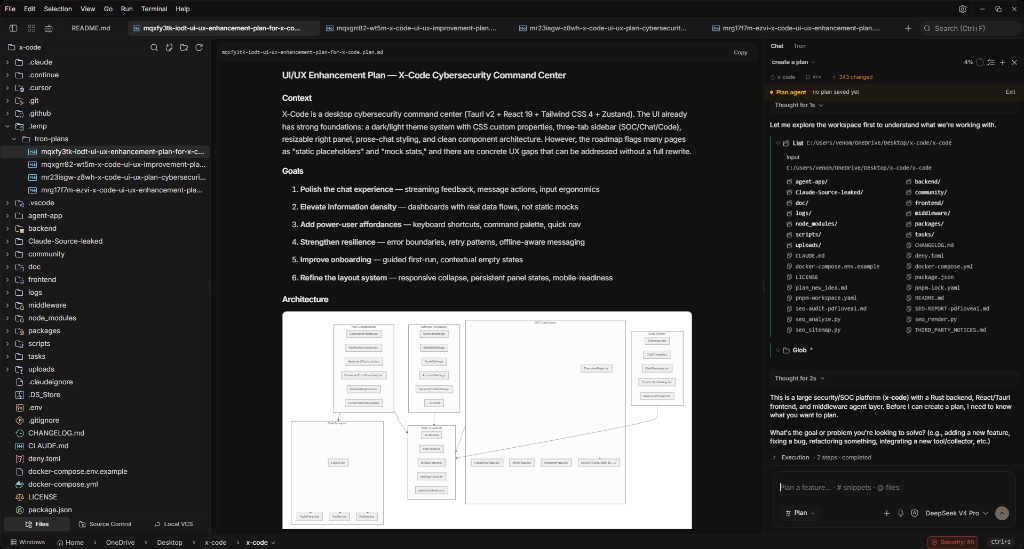1024x549 pixels.
Task: Exit the Plan agent mode
Action: point(1010,92)
